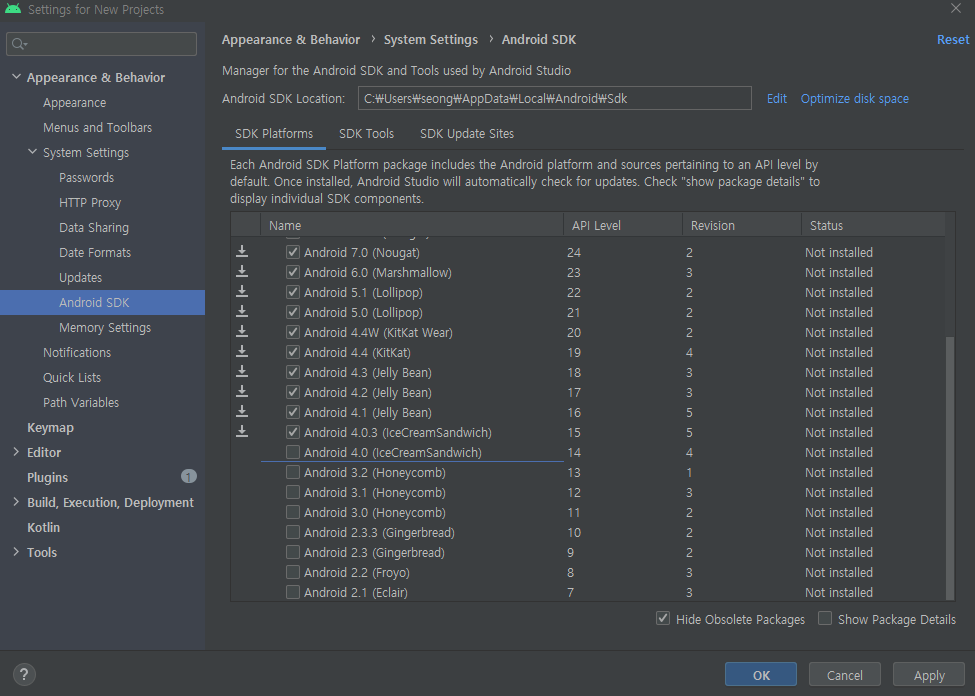Click the API Level column header

622,225
